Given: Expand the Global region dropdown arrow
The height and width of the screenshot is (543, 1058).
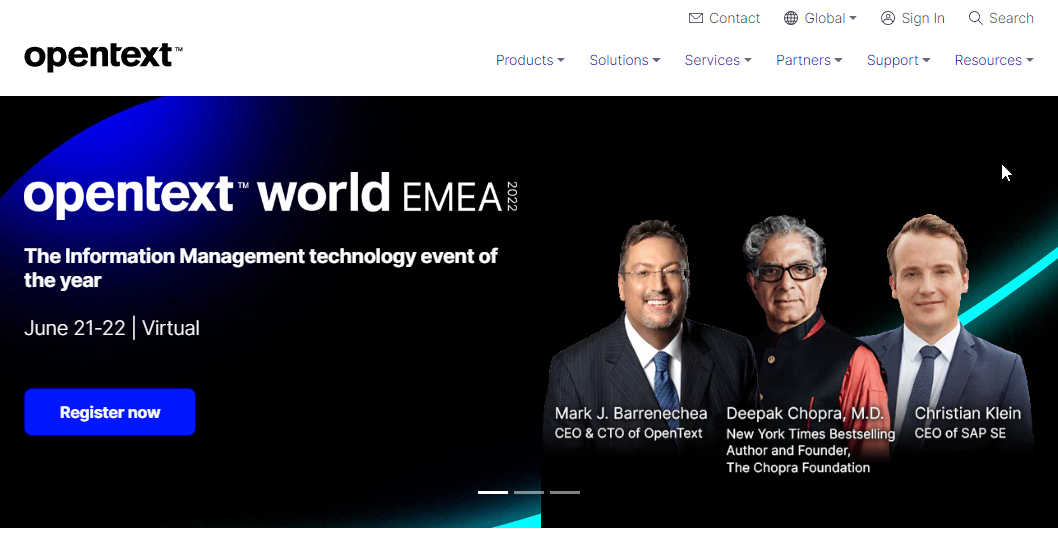Looking at the screenshot, I should 853,18.
